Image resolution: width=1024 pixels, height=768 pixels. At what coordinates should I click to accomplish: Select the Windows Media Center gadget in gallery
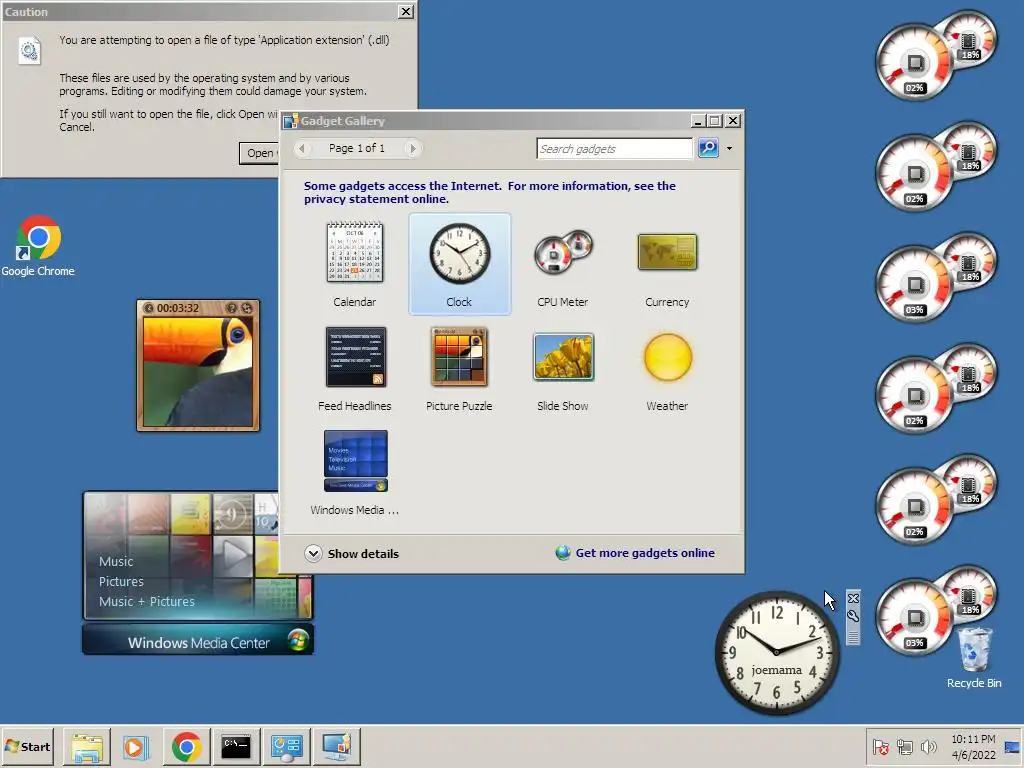coord(355,472)
